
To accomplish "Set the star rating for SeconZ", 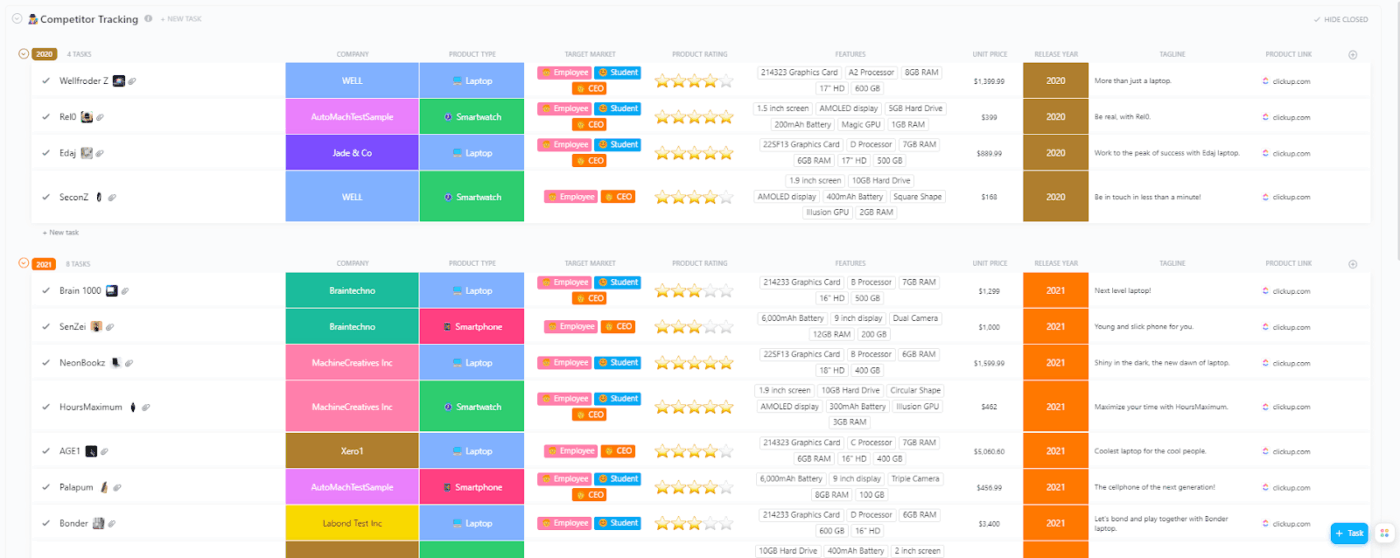I will click(x=693, y=197).
